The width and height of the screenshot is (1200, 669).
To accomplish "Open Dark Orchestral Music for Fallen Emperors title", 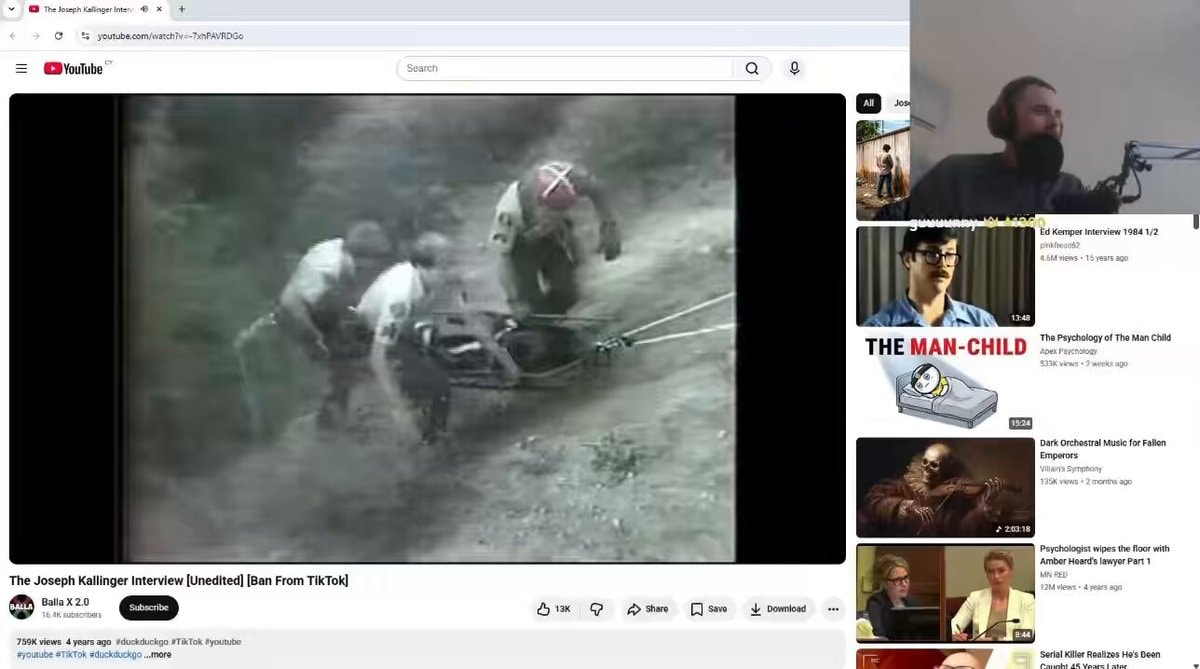I will [x=1103, y=449].
